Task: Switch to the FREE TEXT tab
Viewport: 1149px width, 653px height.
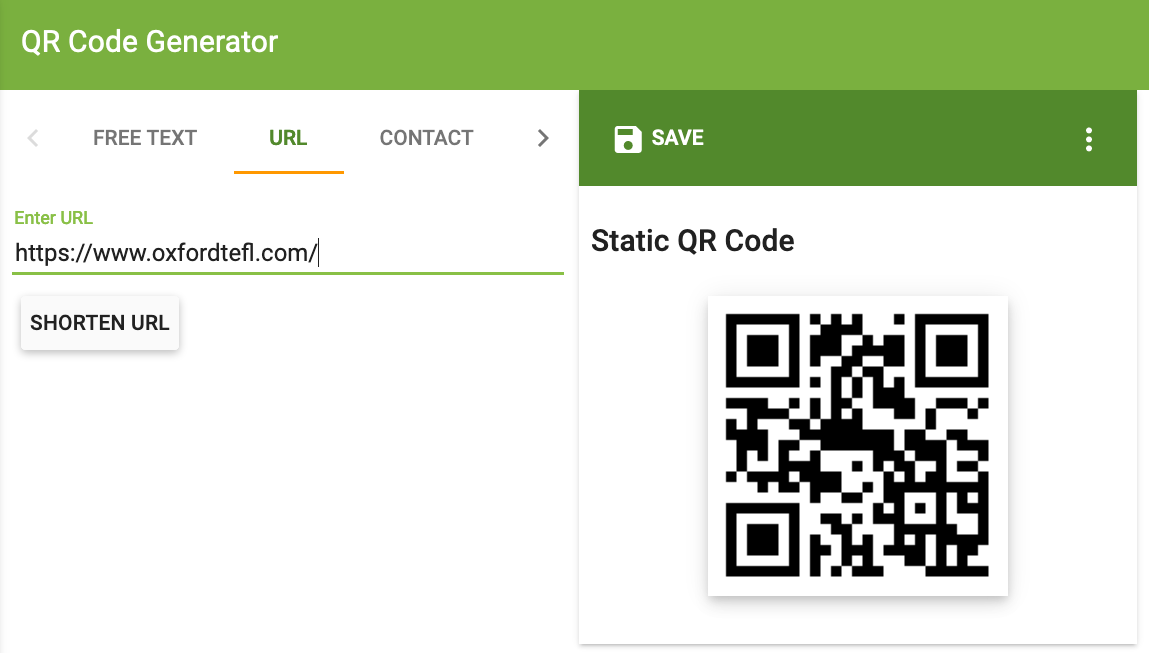Action: [x=145, y=138]
